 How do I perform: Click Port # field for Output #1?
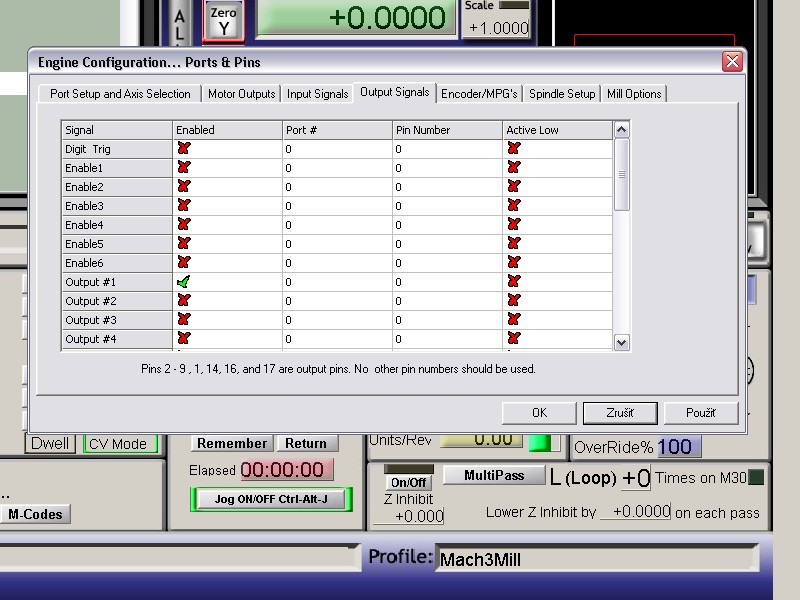337,282
